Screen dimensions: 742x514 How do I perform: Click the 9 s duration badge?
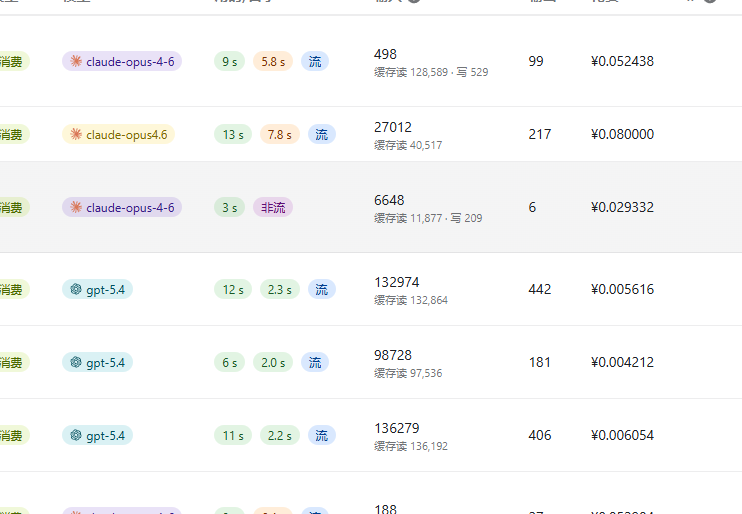pyautogui.click(x=230, y=62)
